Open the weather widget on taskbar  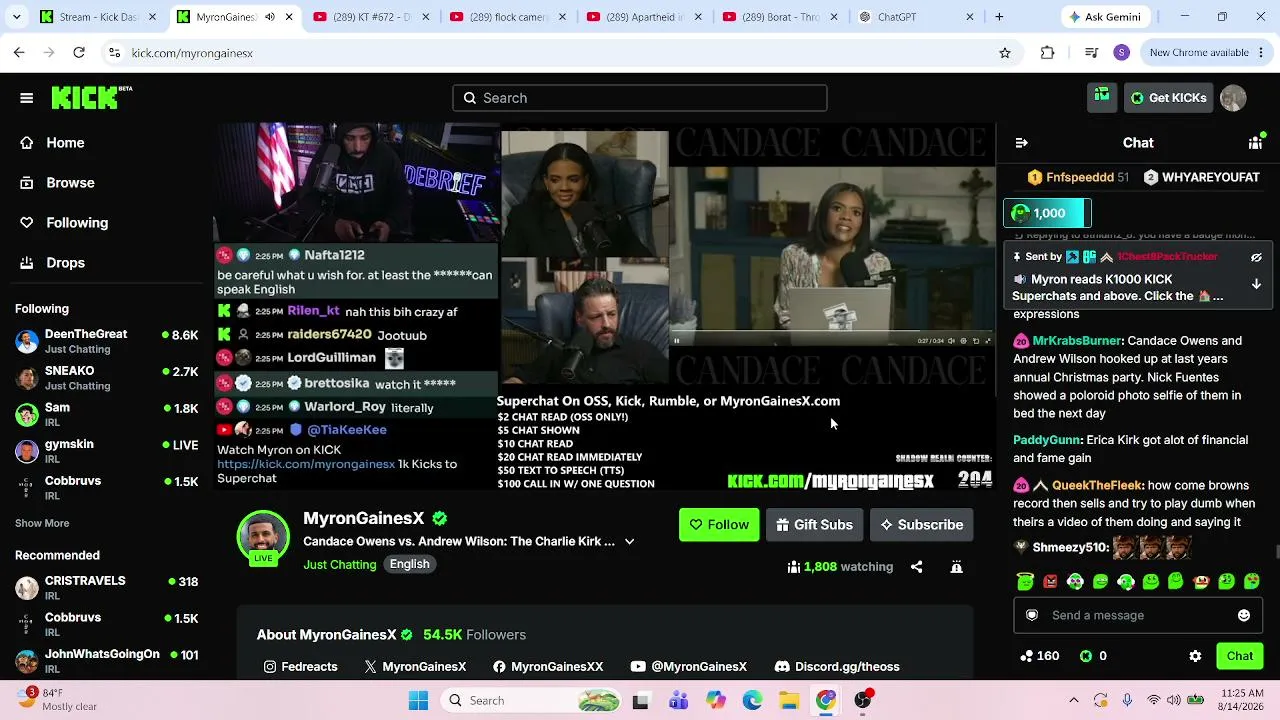pyautogui.click(x=59, y=700)
